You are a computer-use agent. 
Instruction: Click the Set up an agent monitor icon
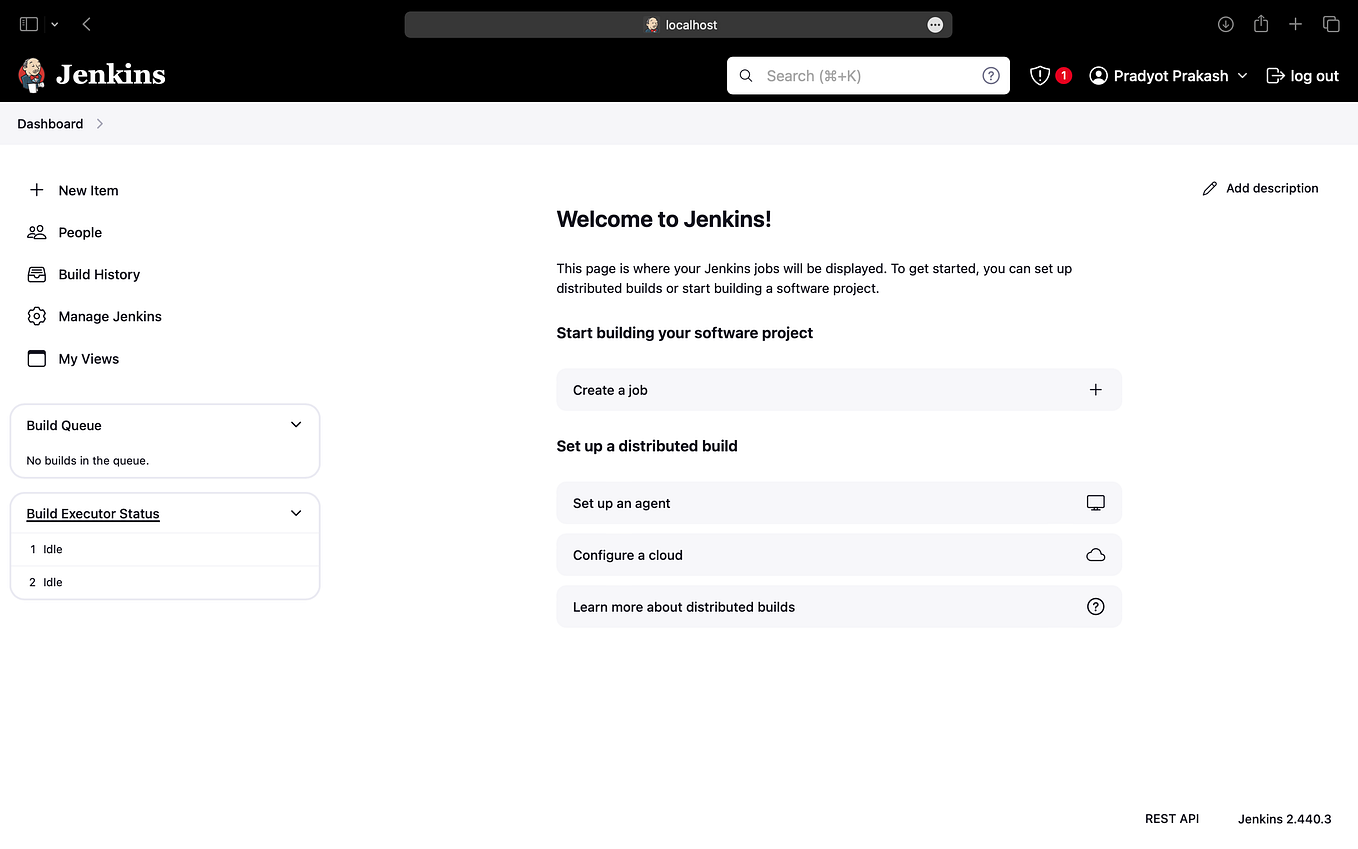pyautogui.click(x=1095, y=502)
